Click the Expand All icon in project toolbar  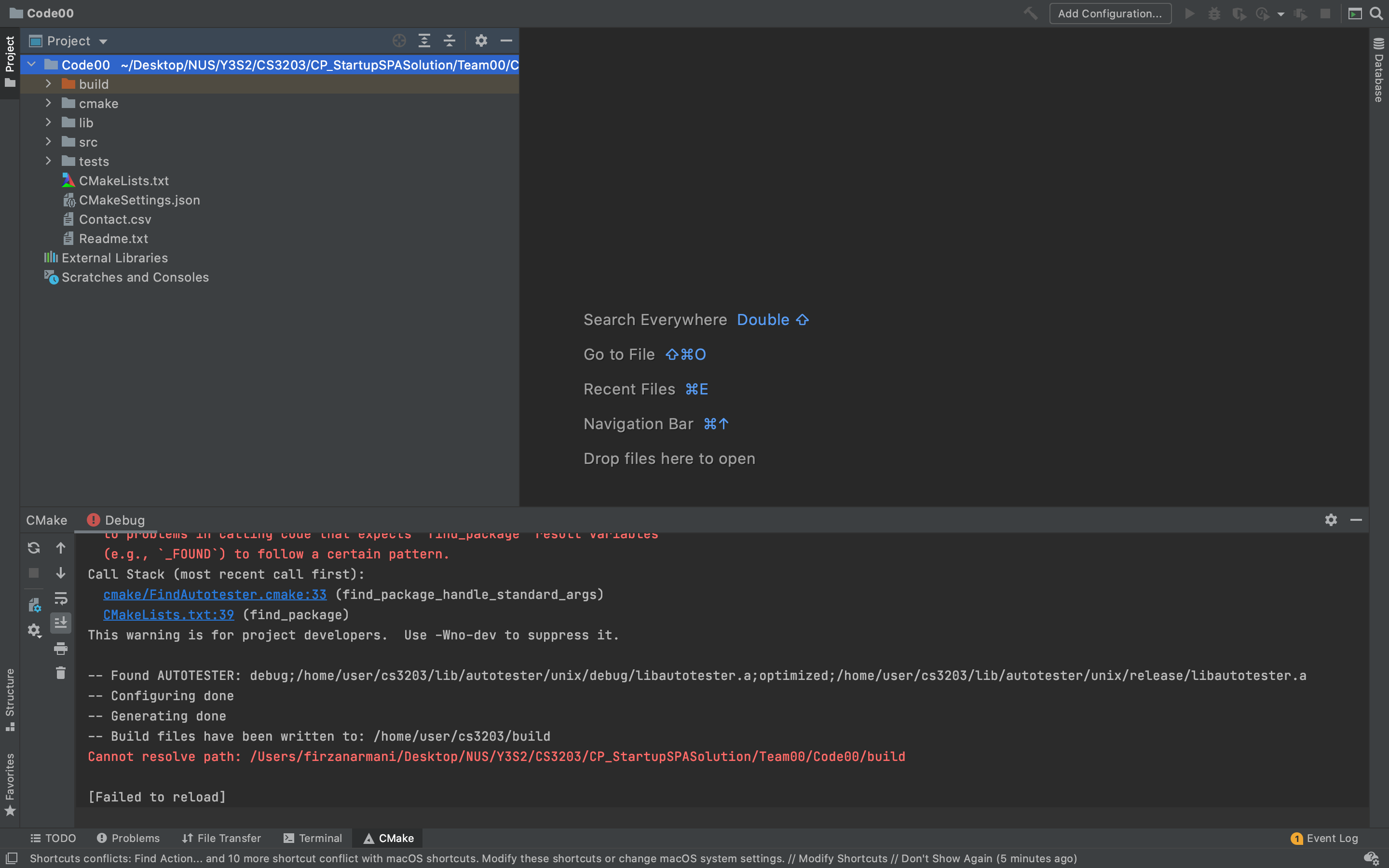(425, 40)
